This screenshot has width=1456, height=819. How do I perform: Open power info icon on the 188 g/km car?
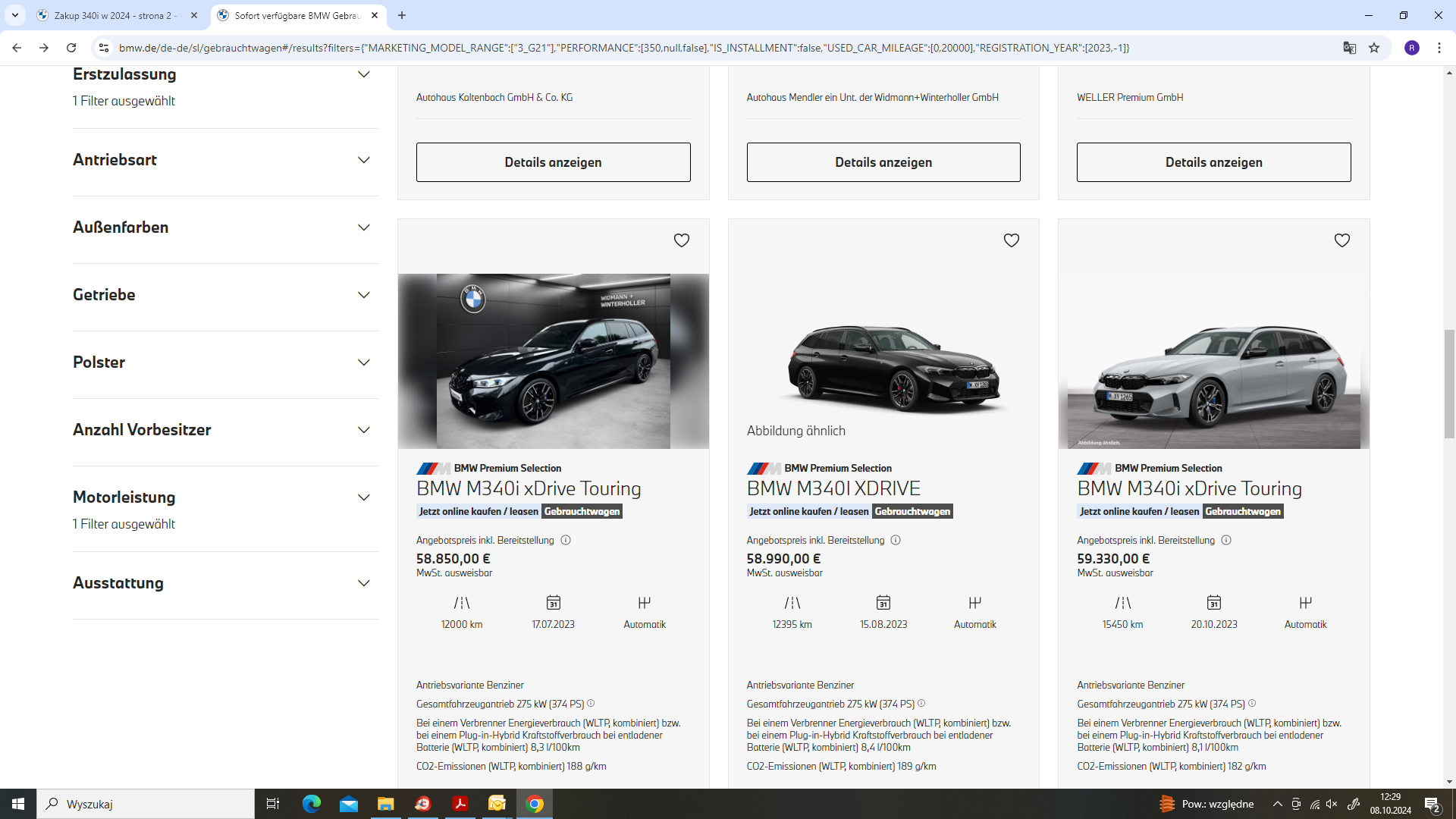591,703
